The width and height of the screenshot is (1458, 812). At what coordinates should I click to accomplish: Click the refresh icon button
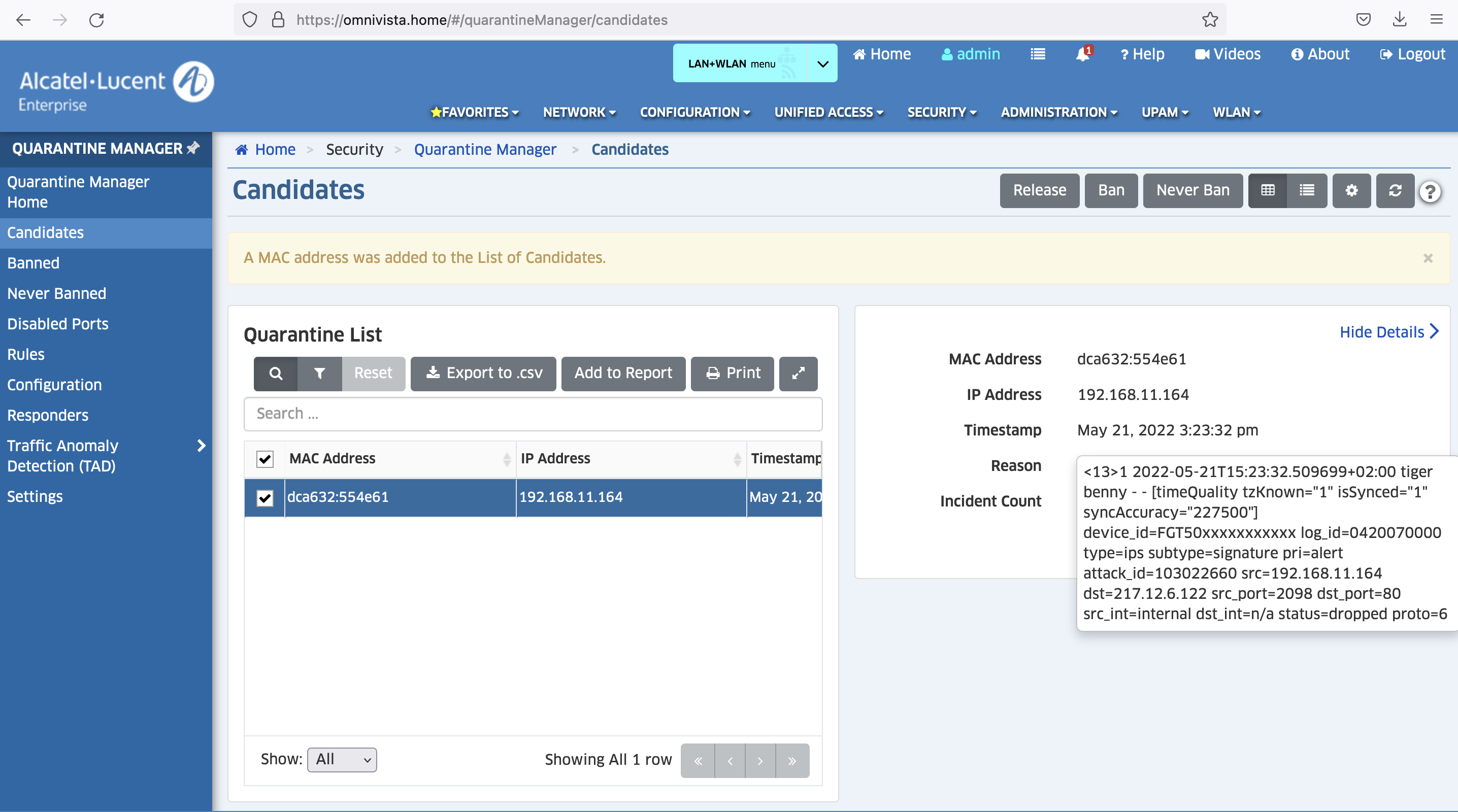pyautogui.click(x=1395, y=190)
